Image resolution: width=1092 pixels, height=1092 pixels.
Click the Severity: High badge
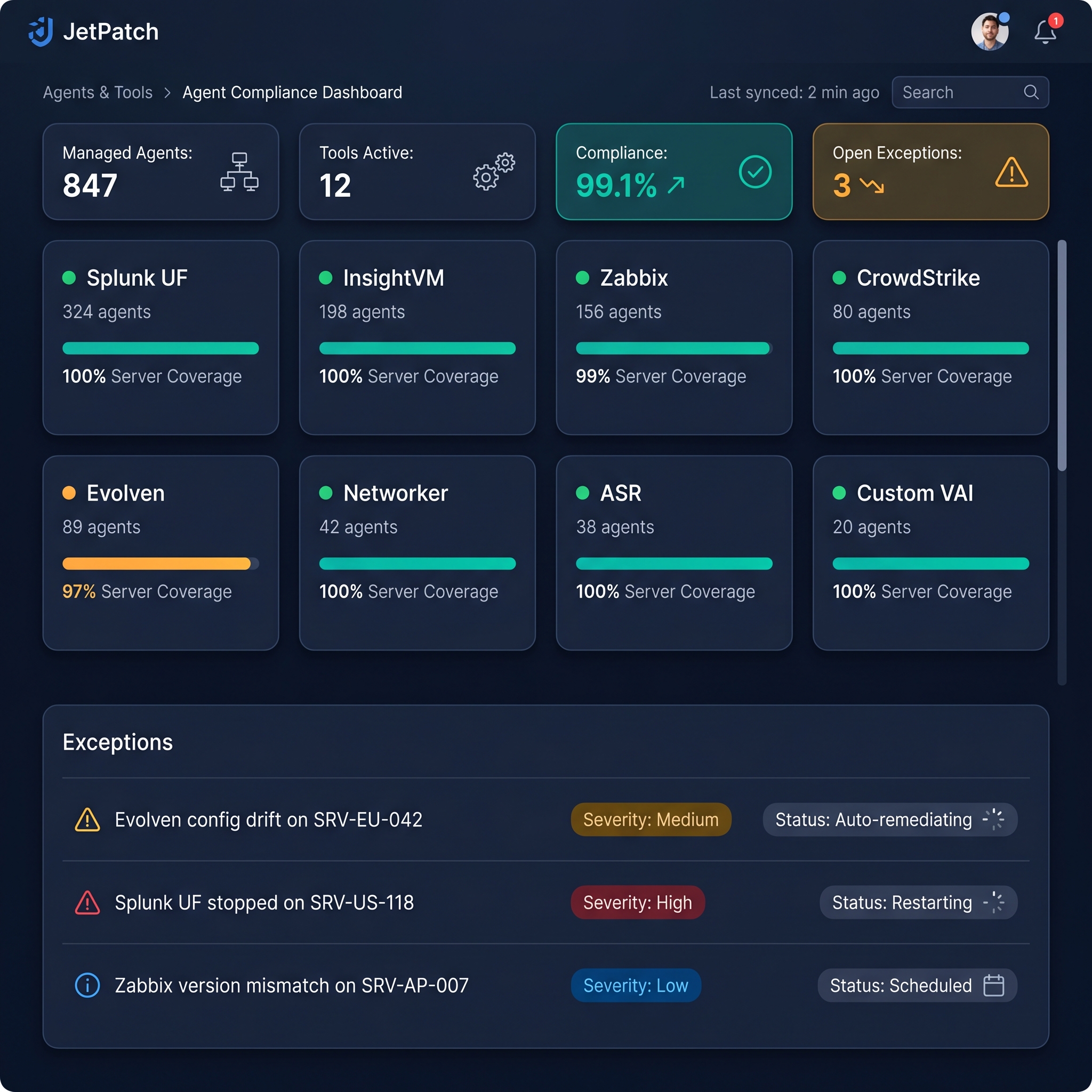pyautogui.click(x=638, y=903)
